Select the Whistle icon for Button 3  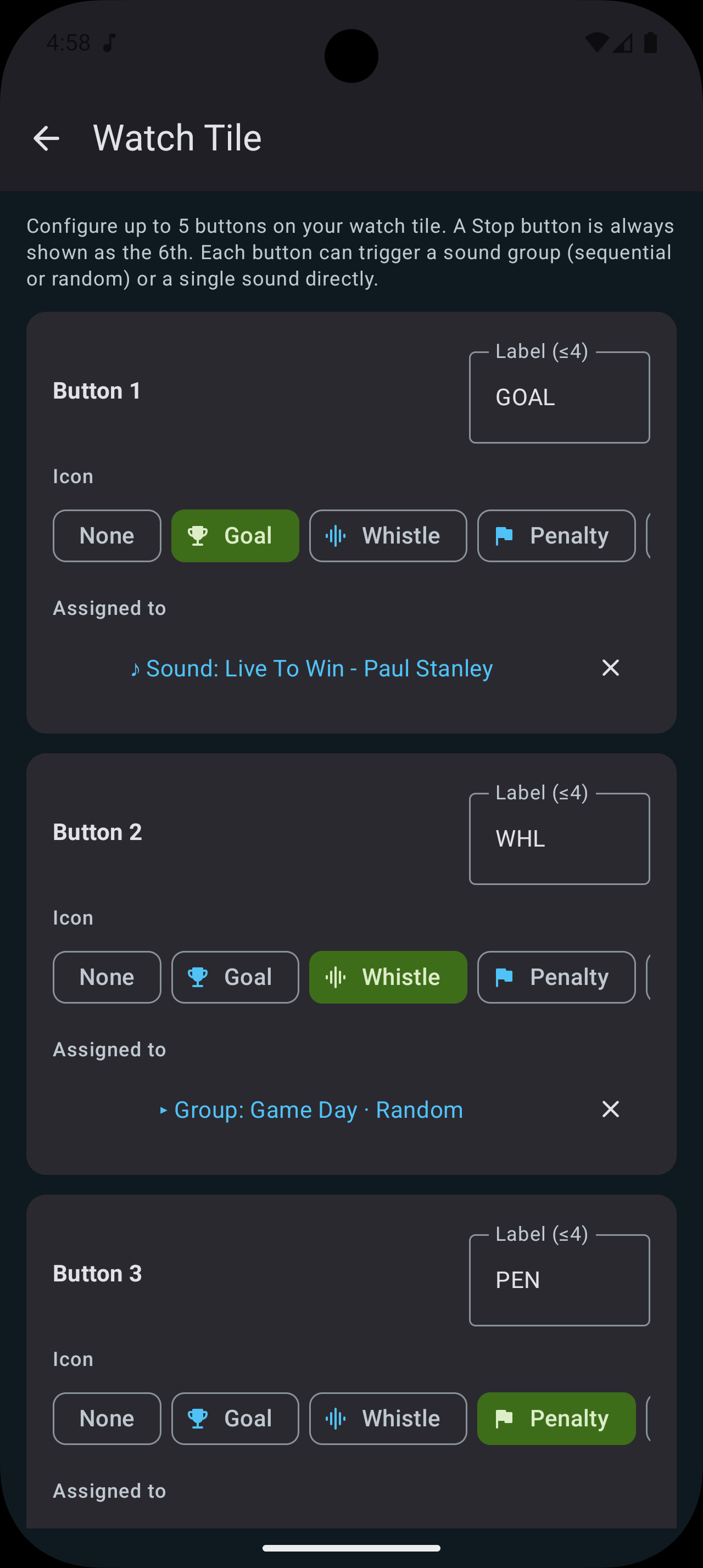388,1418
